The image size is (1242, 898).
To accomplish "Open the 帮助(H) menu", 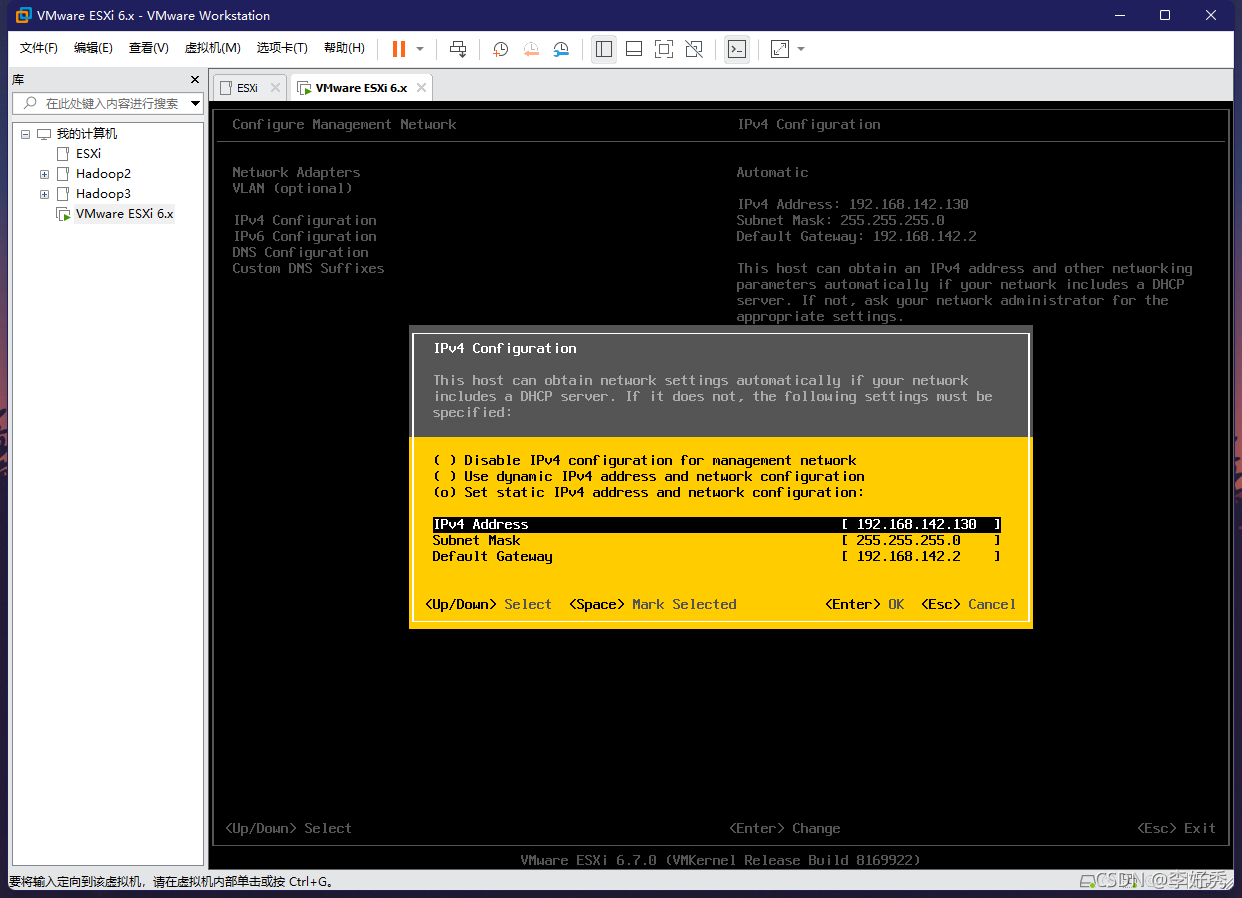I will [x=344, y=48].
